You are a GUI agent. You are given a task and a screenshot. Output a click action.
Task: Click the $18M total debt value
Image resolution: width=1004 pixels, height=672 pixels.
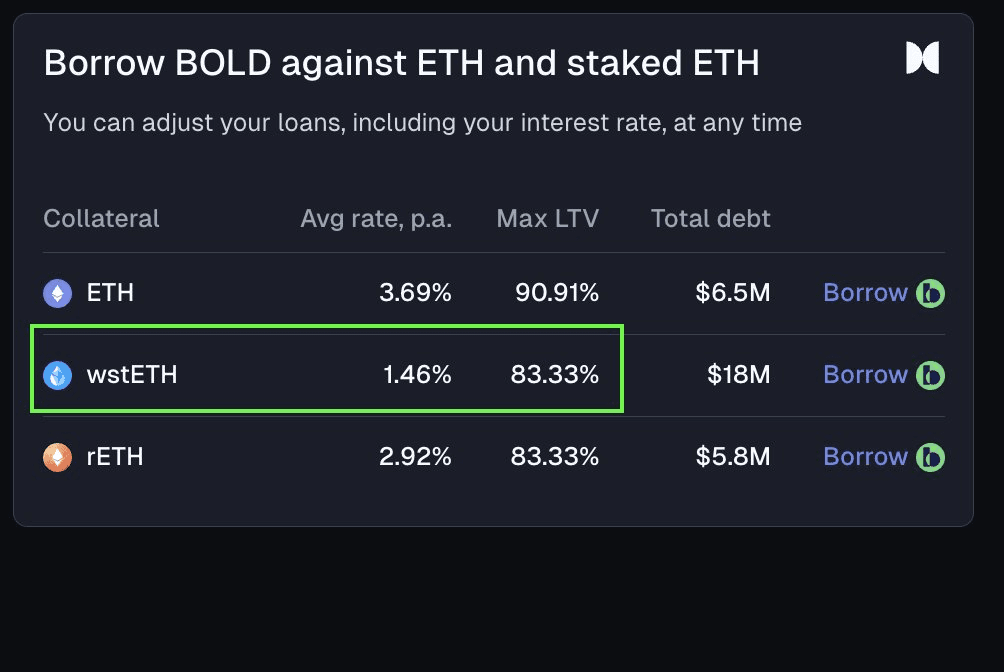coord(738,375)
